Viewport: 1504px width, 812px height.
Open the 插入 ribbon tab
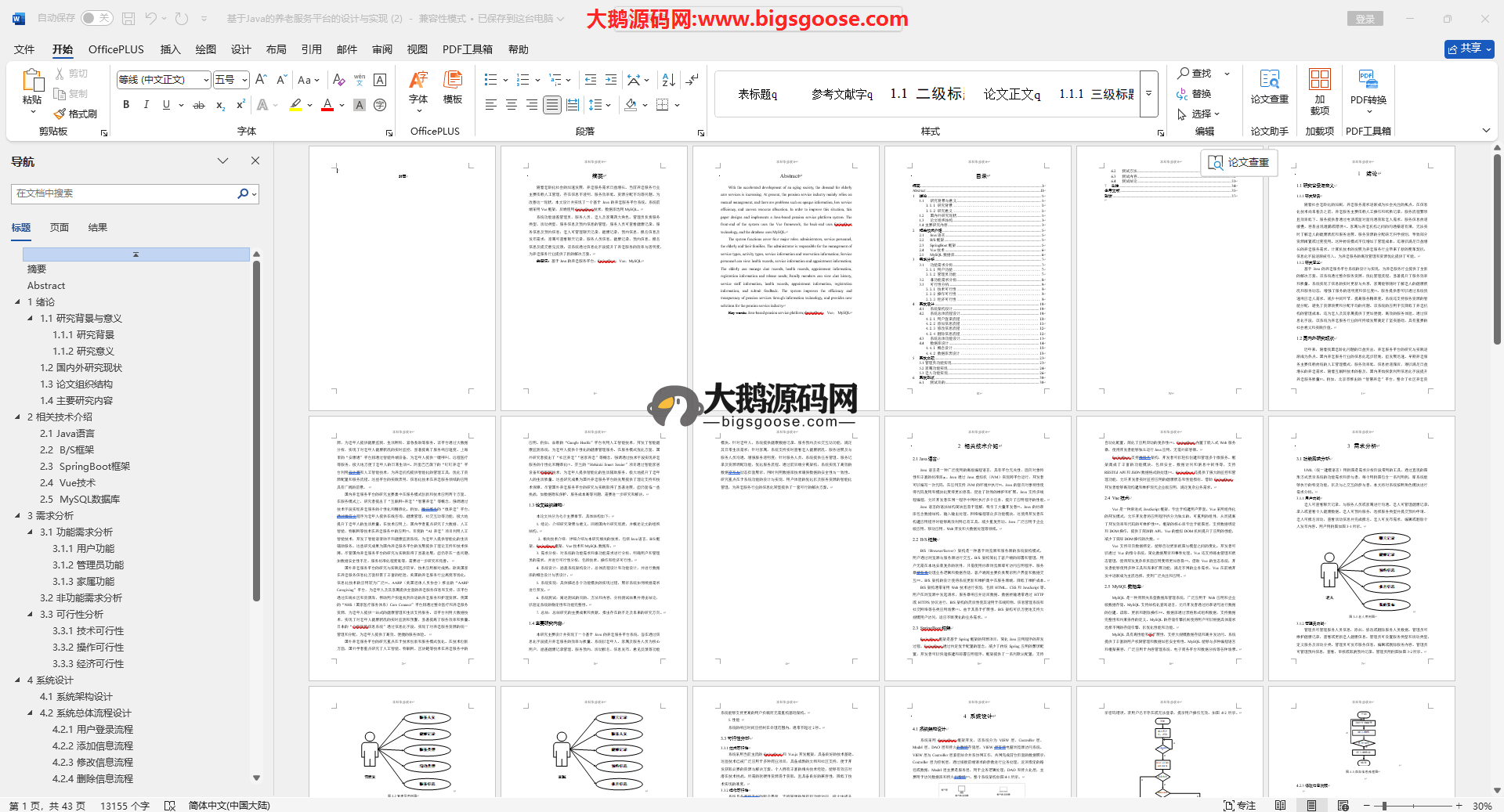(170, 49)
